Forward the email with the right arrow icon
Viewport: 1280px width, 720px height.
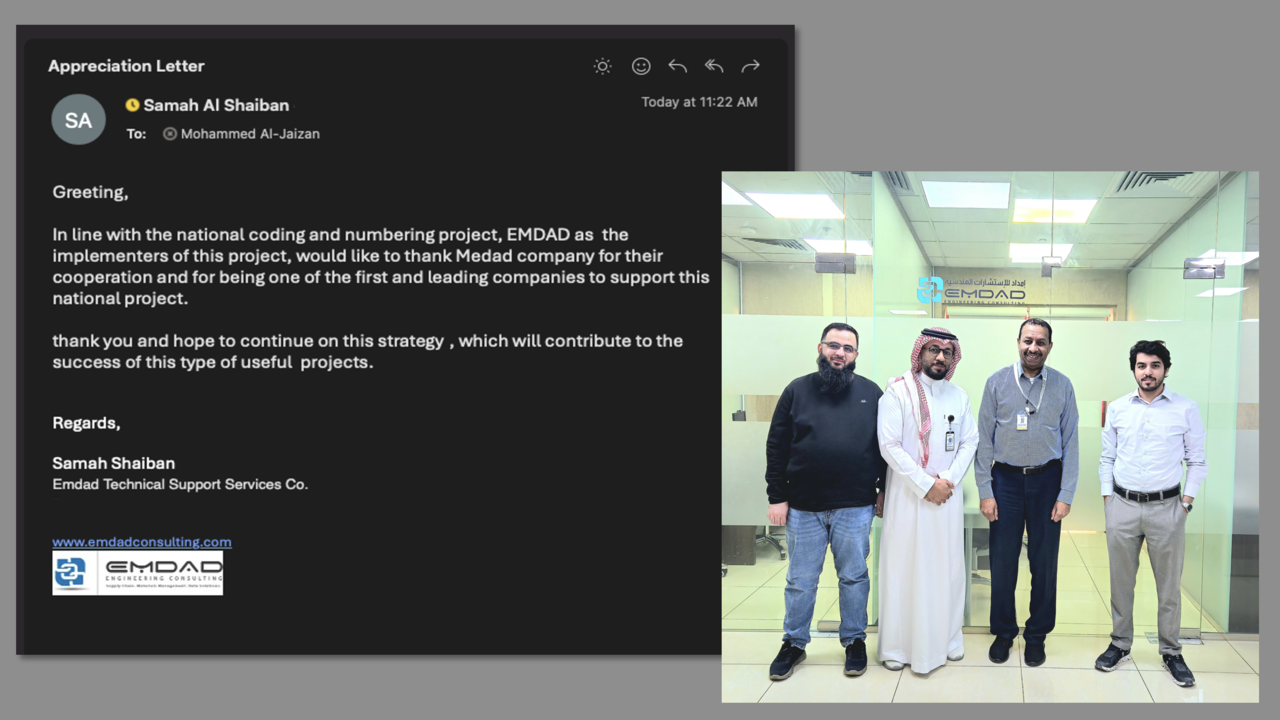(750, 66)
